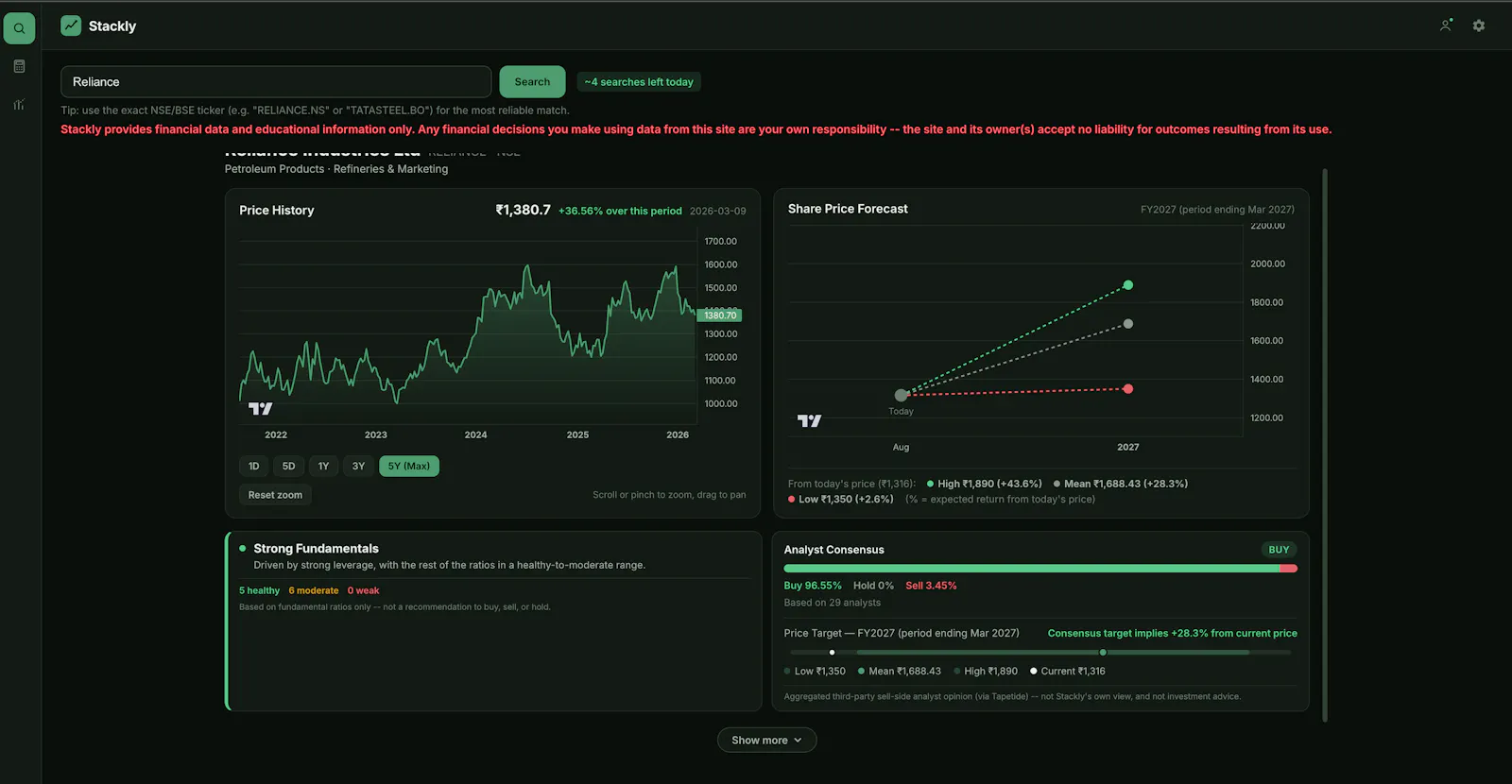Click the stock search input field
1512x784 pixels.
[x=276, y=82]
